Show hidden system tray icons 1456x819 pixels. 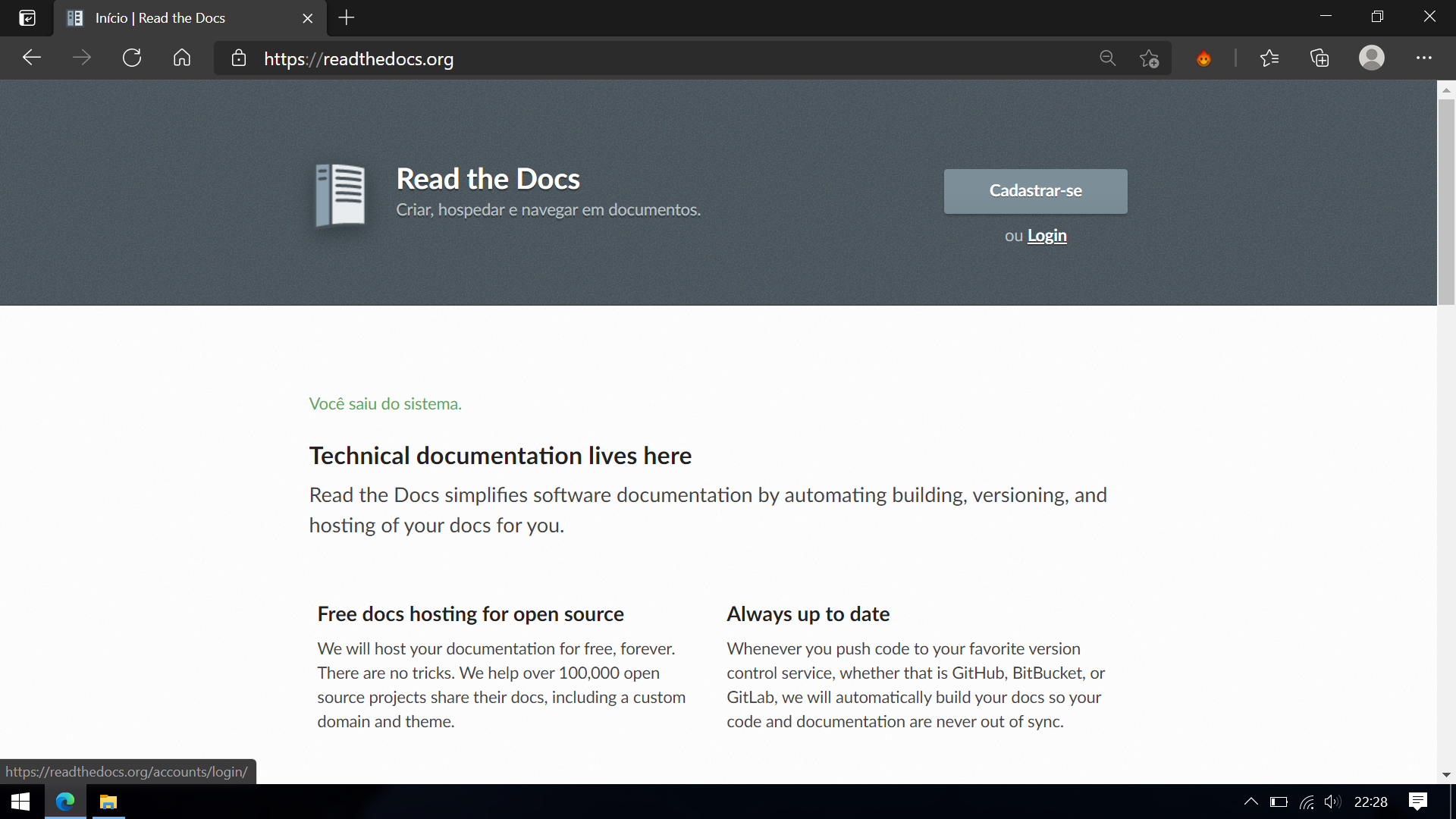1250,802
